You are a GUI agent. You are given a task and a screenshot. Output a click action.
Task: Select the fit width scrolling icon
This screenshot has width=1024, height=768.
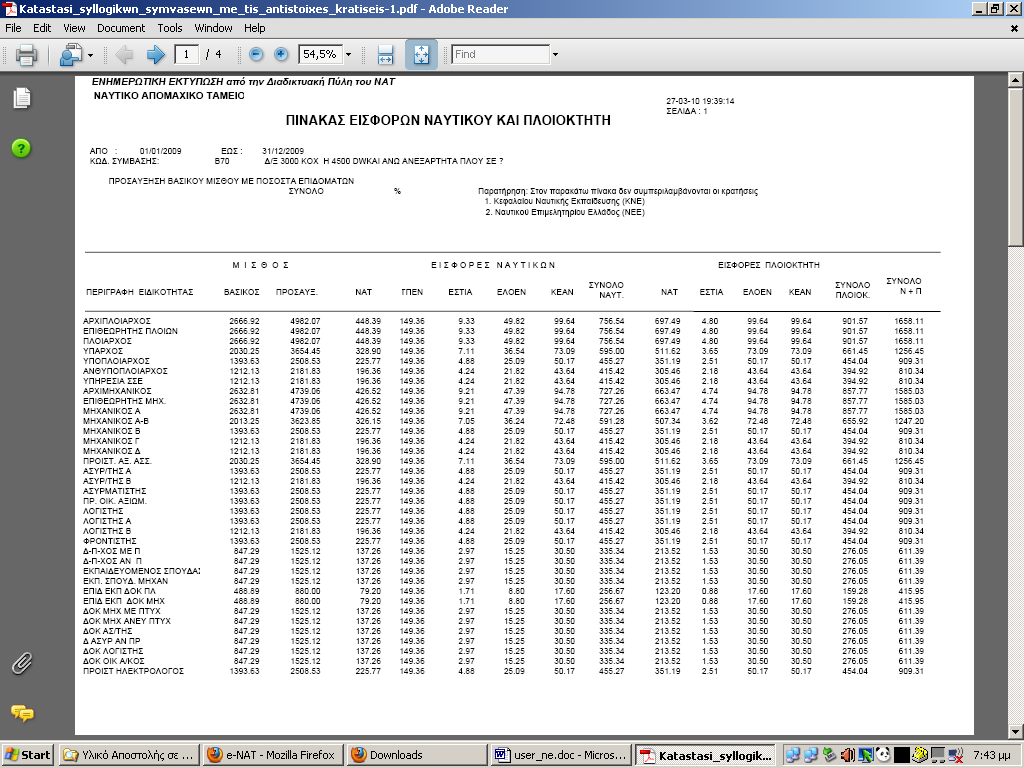pos(385,54)
